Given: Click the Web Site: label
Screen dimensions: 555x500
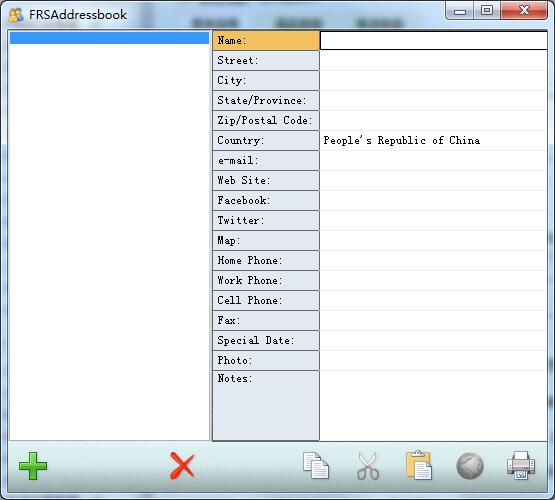Looking at the screenshot, I should 266,180.
